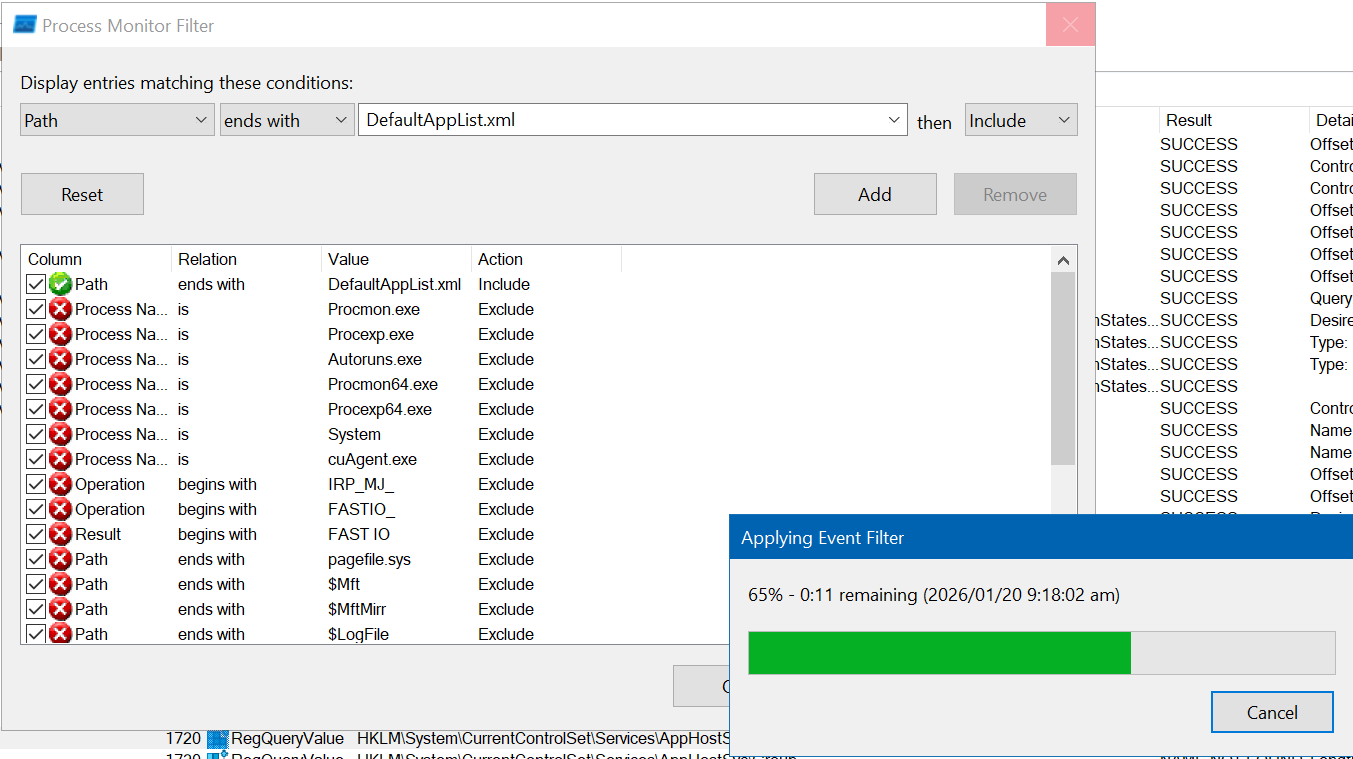Click the Process Monitor icon in the title bar
Image resolution: width=1353 pixels, height=759 pixels.
(22, 23)
